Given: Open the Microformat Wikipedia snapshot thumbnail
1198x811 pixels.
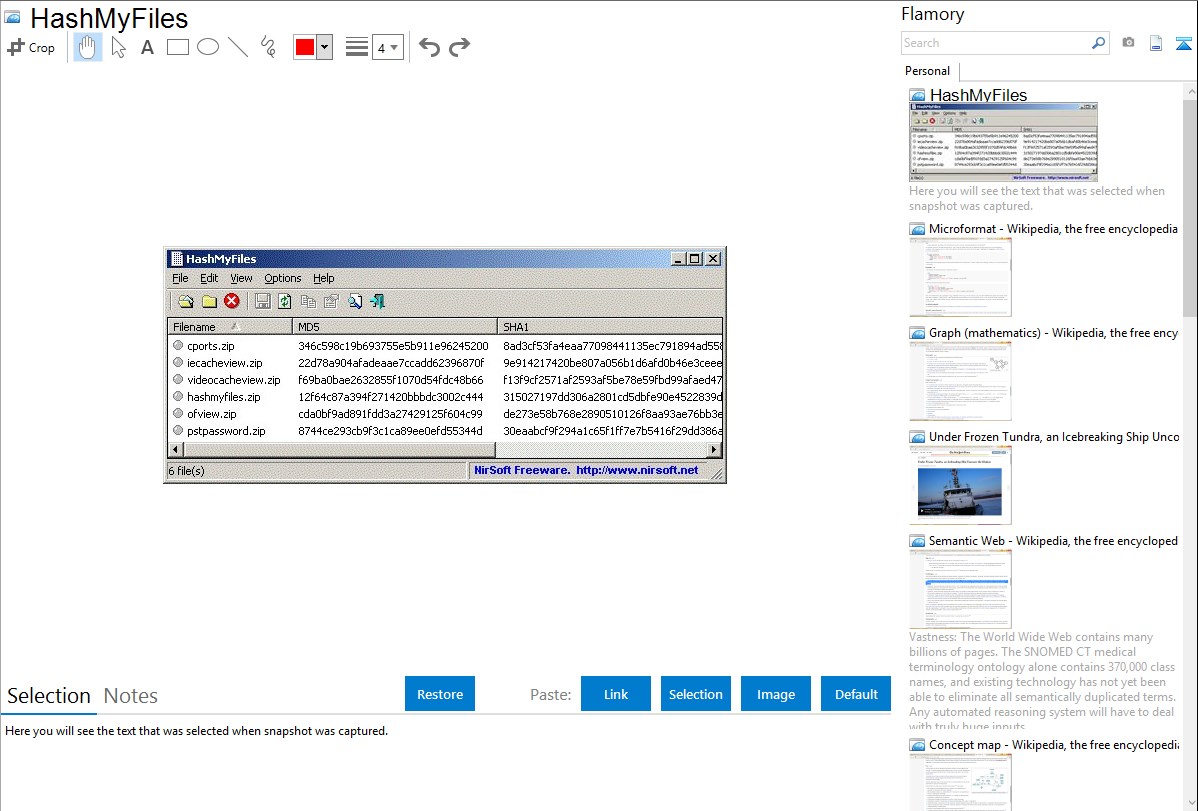Looking at the screenshot, I should (960, 277).
